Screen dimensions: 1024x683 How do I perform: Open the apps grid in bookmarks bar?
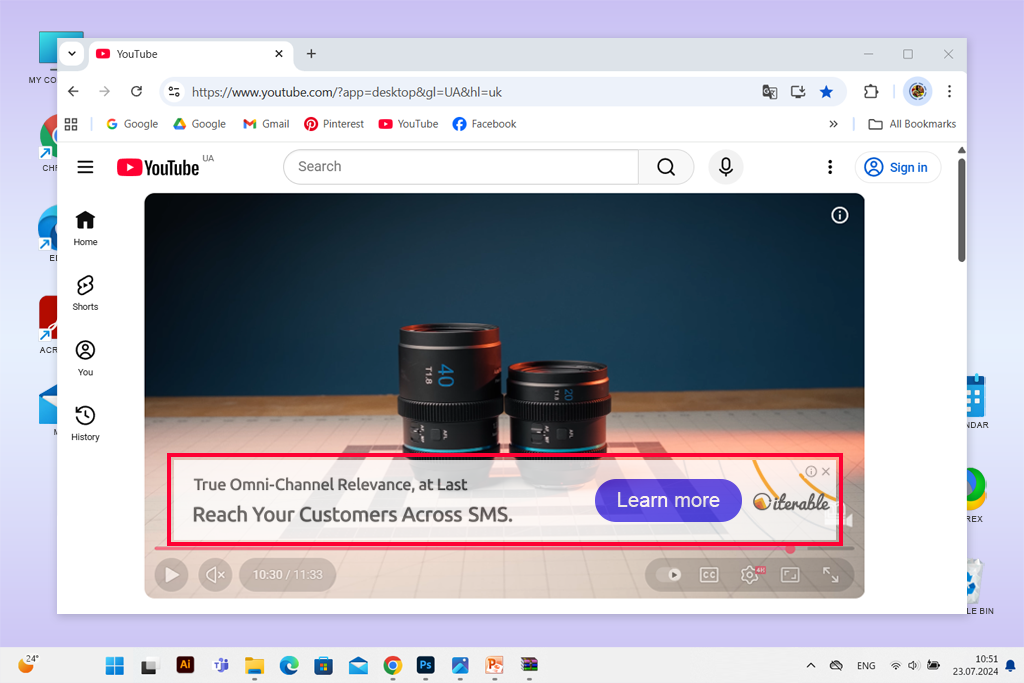[71, 124]
